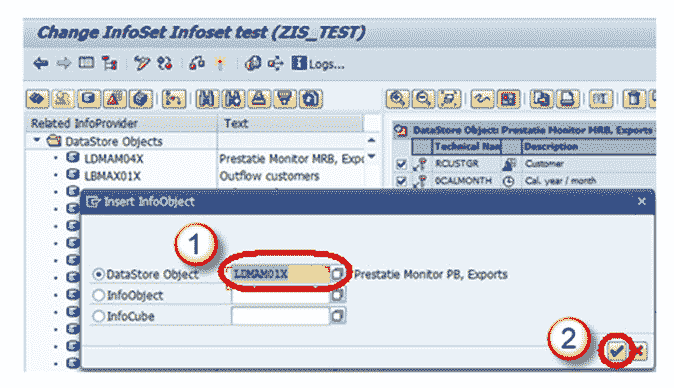Activate the InfoSet with the matchstick icon
674x388 pixels.
pos(220,64)
